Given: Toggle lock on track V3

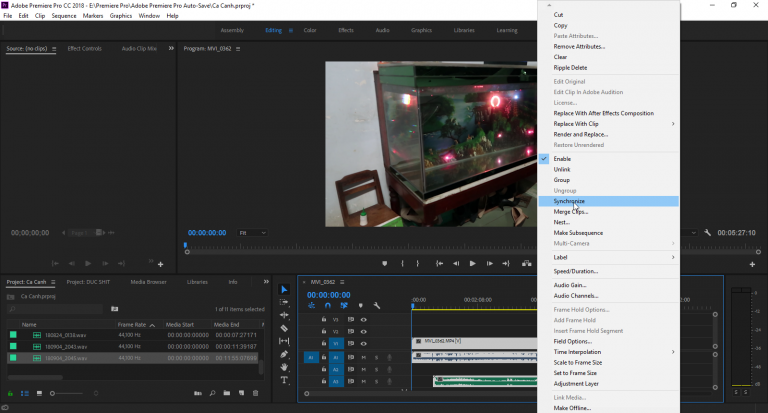Looking at the screenshot, I should click(x=324, y=319).
